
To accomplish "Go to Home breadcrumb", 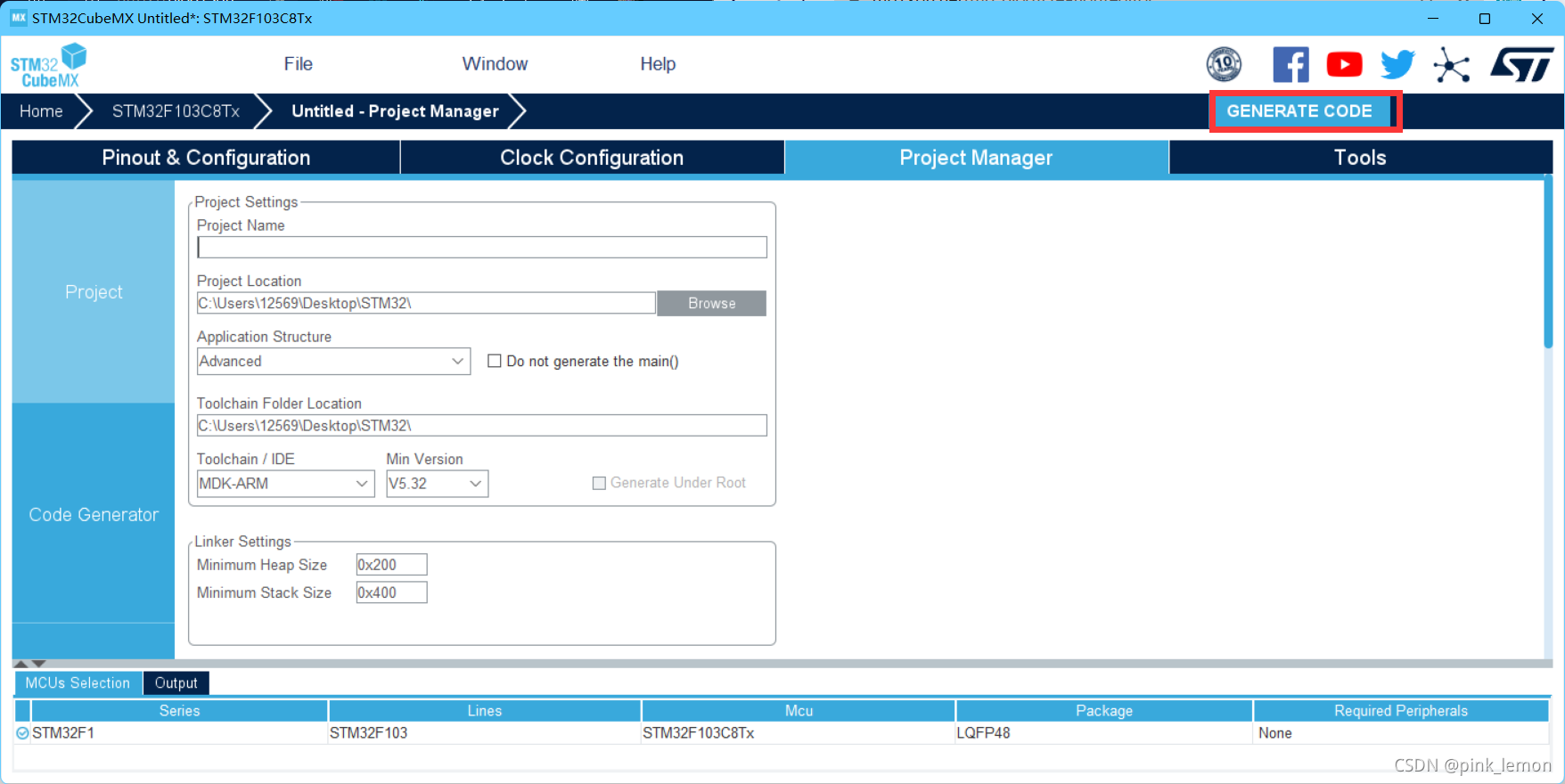I will (41, 111).
